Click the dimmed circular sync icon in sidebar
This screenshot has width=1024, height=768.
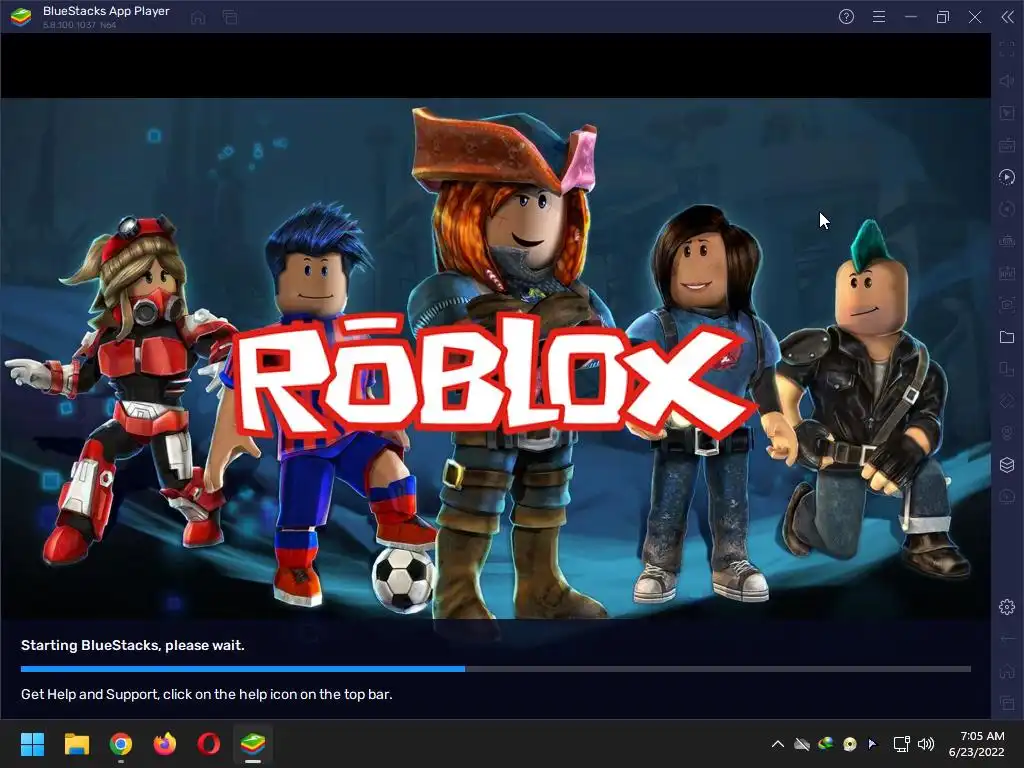pyautogui.click(x=1007, y=209)
